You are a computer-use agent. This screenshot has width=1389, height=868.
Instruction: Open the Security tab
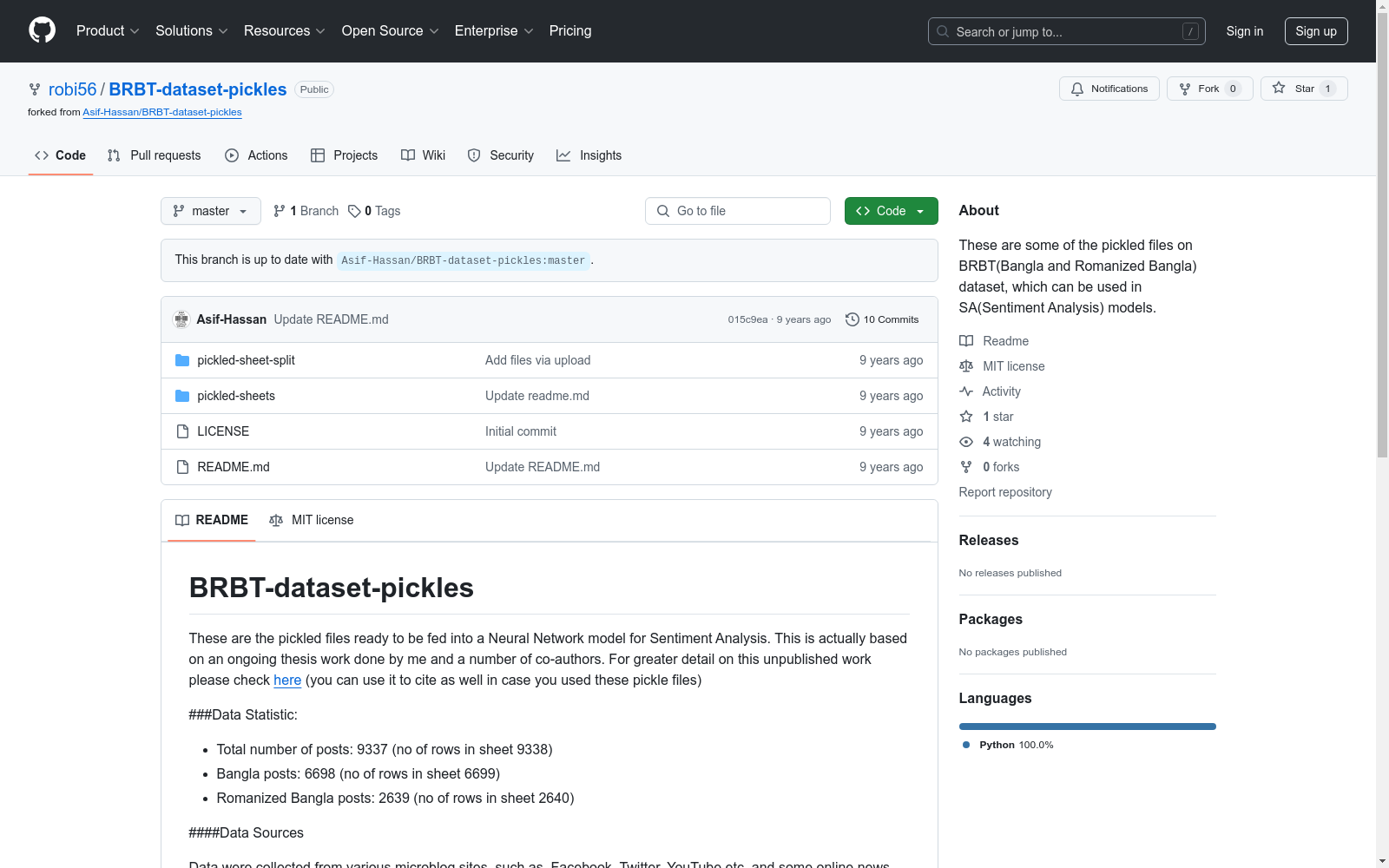coord(501,155)
